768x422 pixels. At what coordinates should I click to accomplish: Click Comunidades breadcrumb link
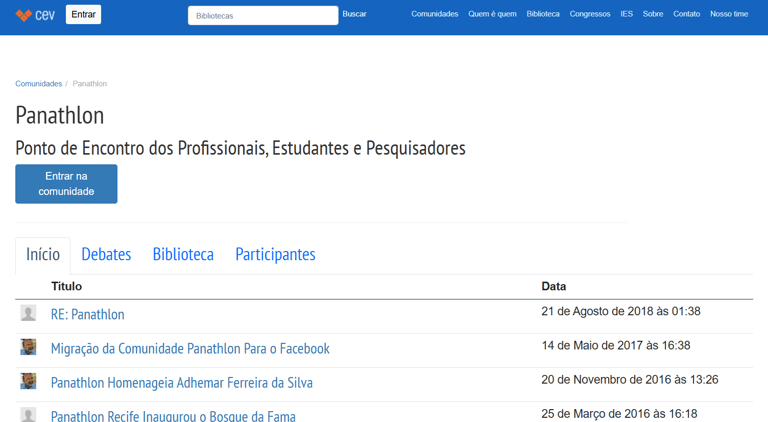point(39,84)
